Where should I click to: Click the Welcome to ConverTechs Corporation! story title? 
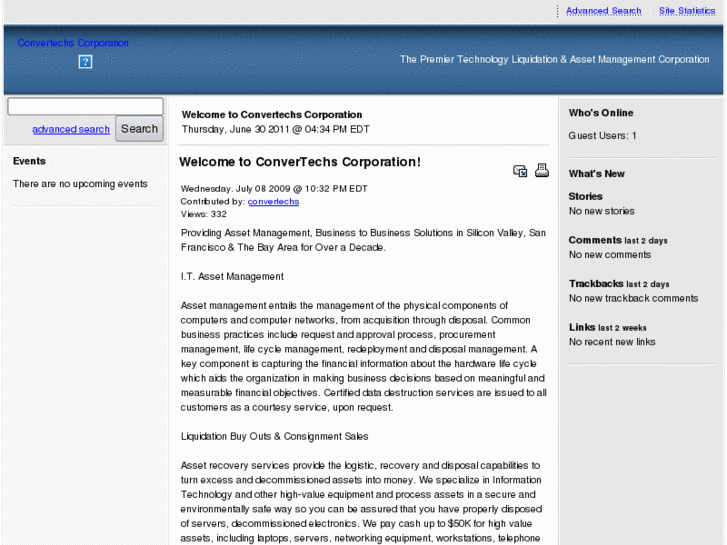[x=300, y=162]
